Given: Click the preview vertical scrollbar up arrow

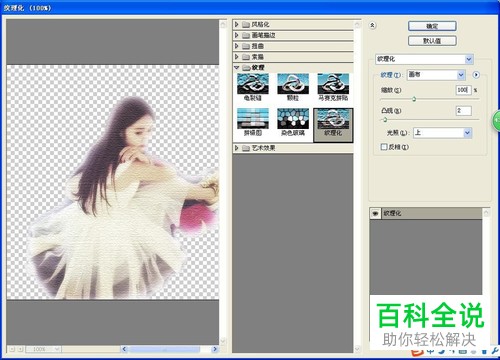Looking at the screenshot, I should pos(223,24).
